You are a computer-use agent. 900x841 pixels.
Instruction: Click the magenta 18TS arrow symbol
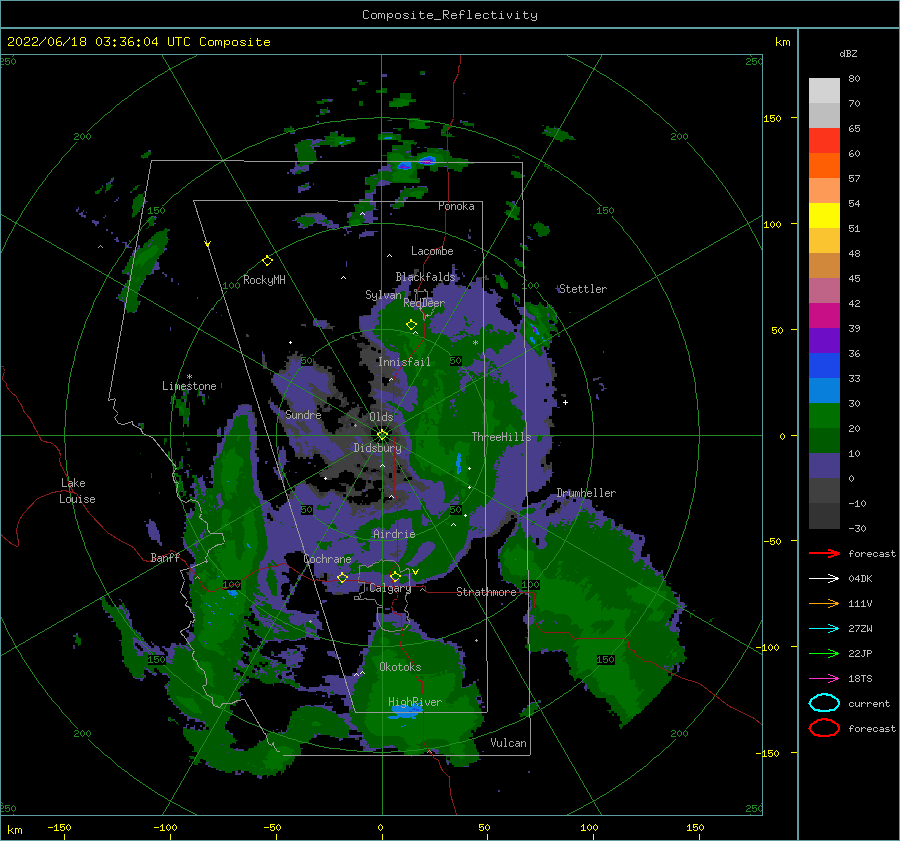(x=824, y=678)
